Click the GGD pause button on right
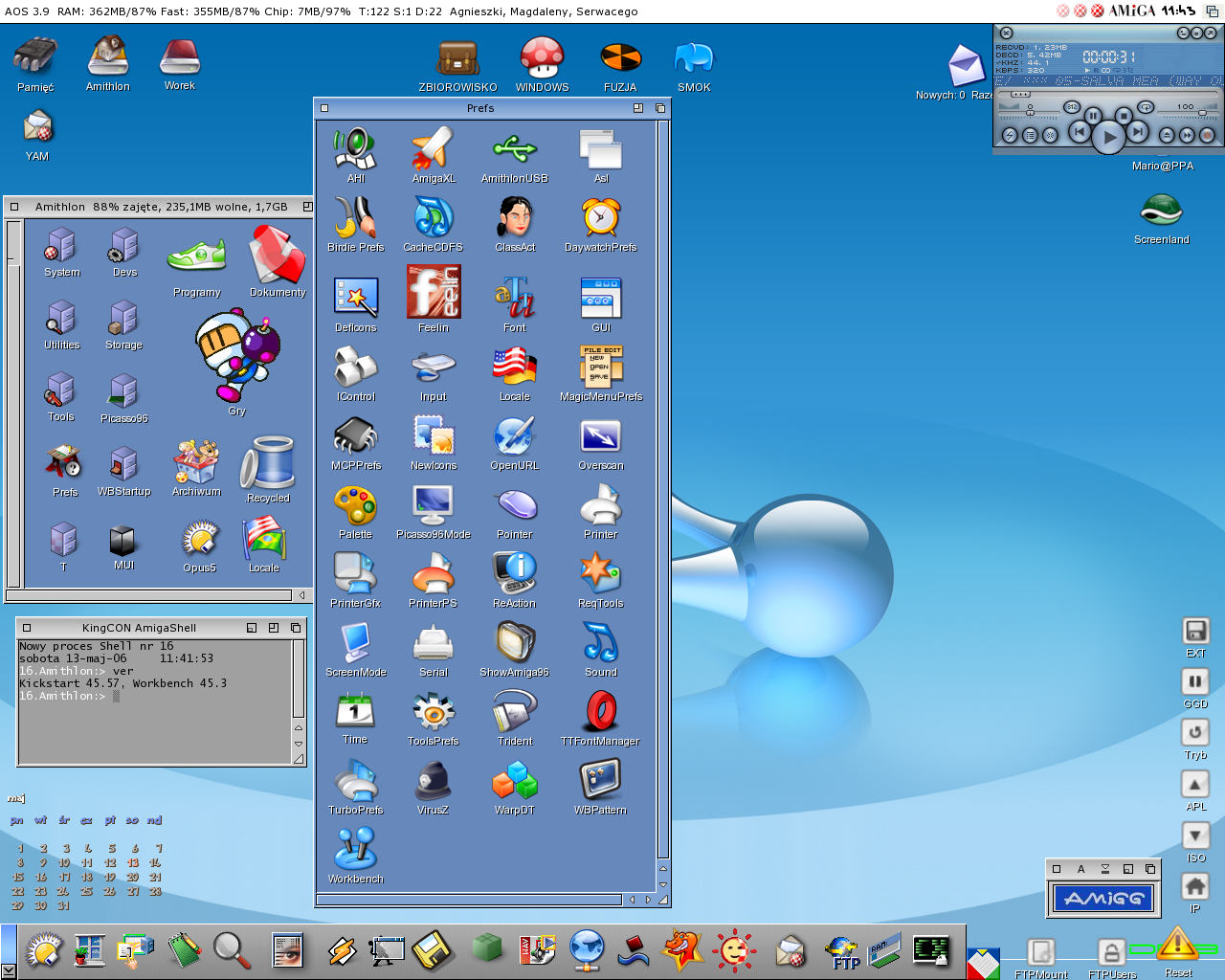The height and width of the screenshot is (980, 1225). [x=1195, y=681]
